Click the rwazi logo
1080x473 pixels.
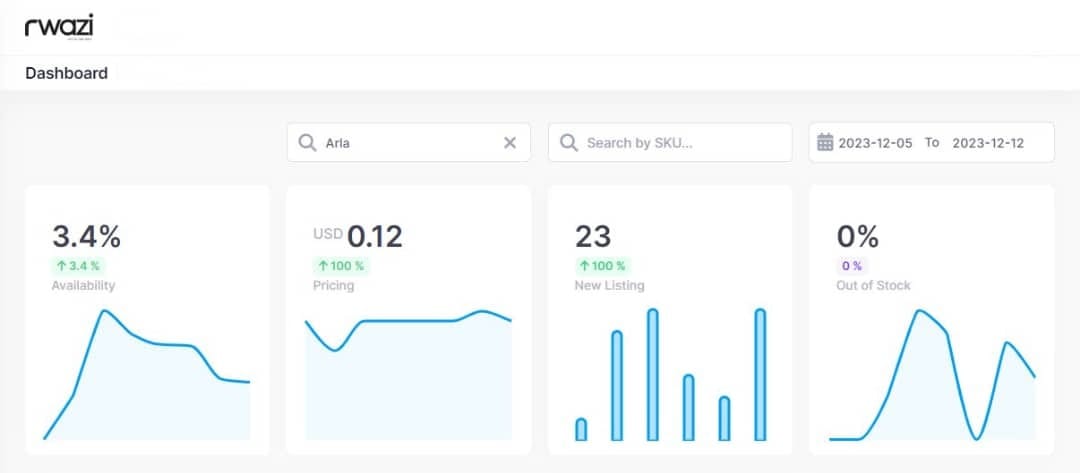coord(59,27)
